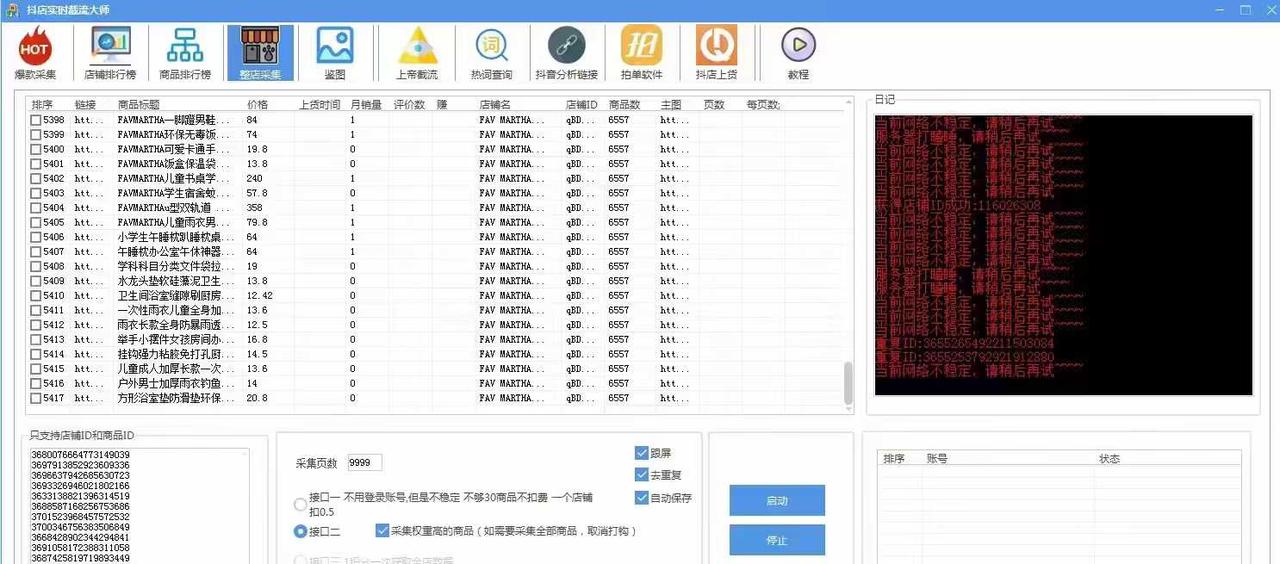Disable the 去重复 checkbox

click(641, 475)
